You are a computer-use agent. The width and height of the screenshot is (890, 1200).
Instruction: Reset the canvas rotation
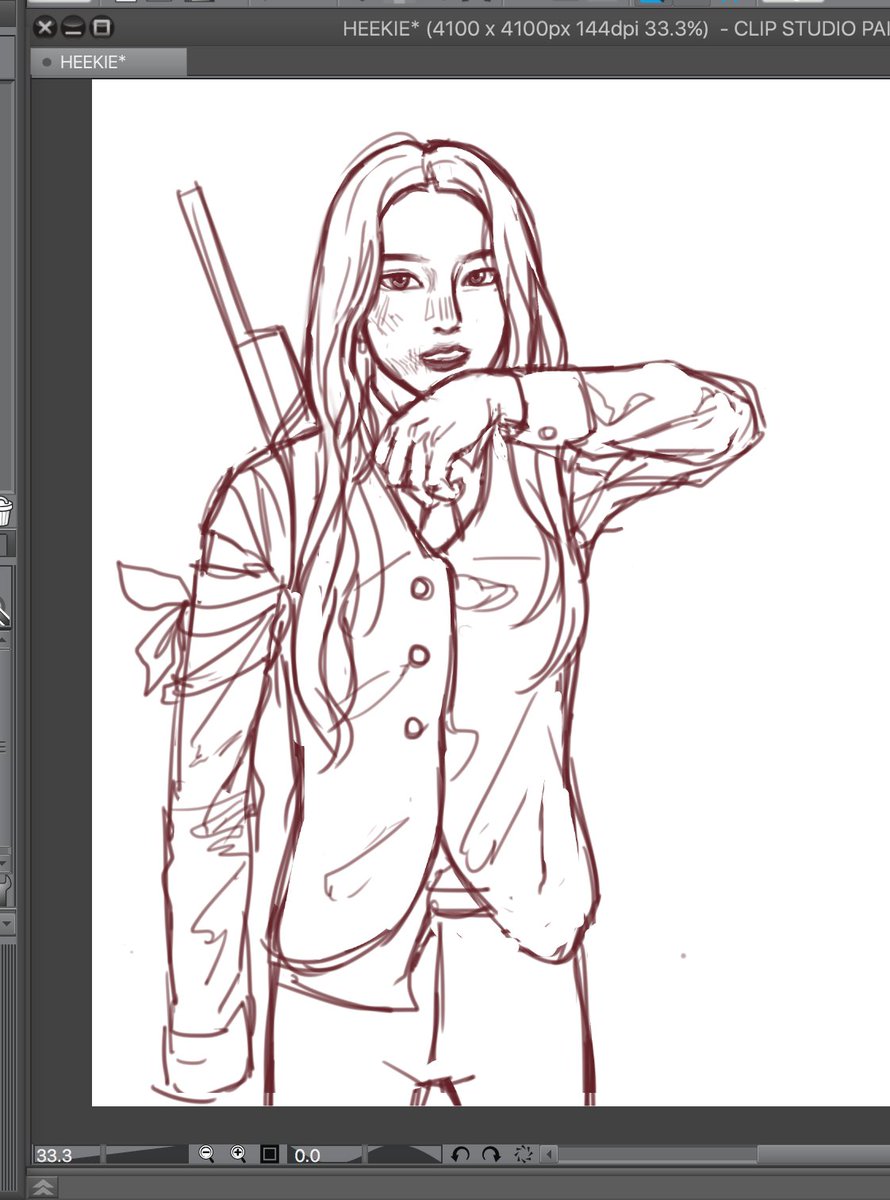[x=523, y=1154]
